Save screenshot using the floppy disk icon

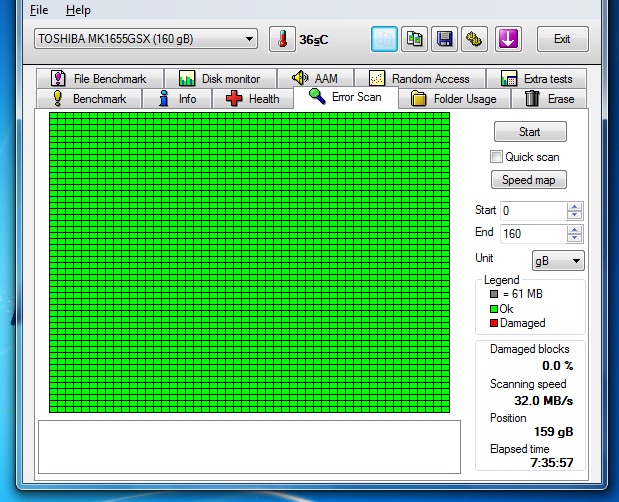[x=444, y=39]
